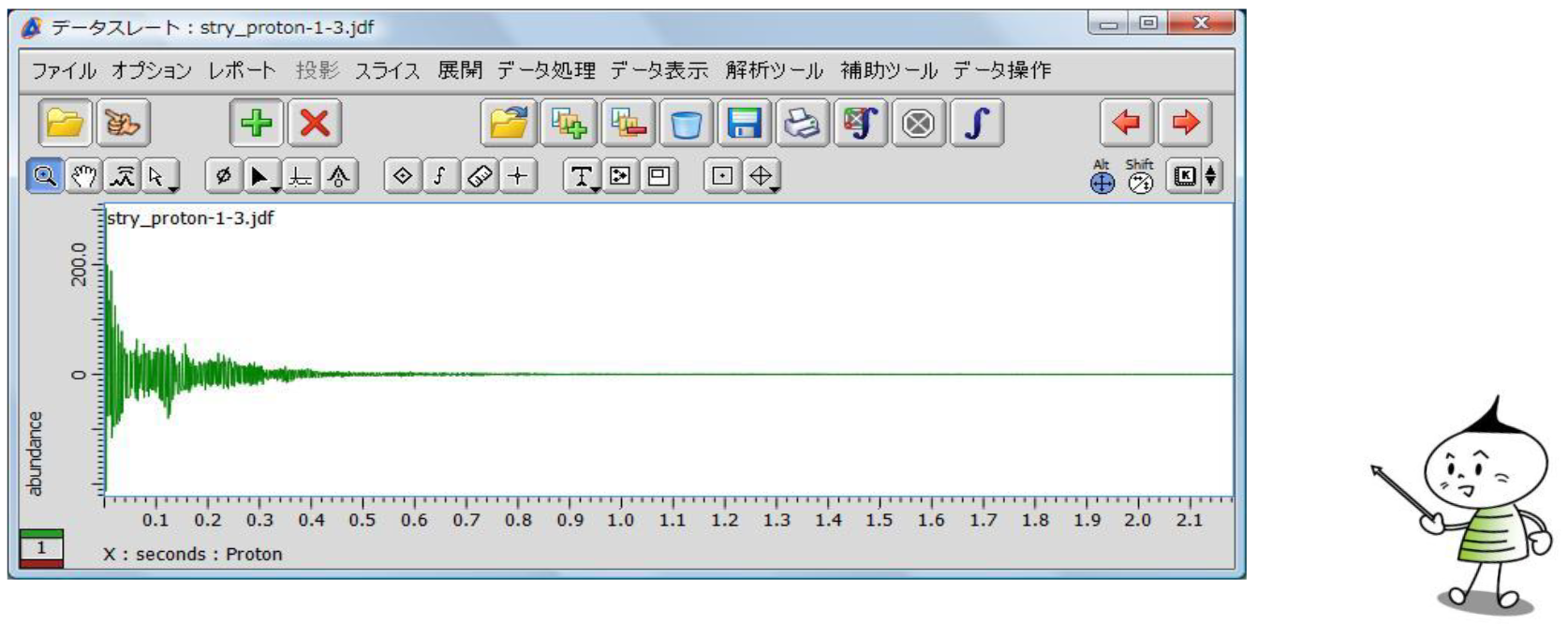The image size is (1568, 624).
Task: Go forward with the red right arrow
Action: pos(1185,123)
